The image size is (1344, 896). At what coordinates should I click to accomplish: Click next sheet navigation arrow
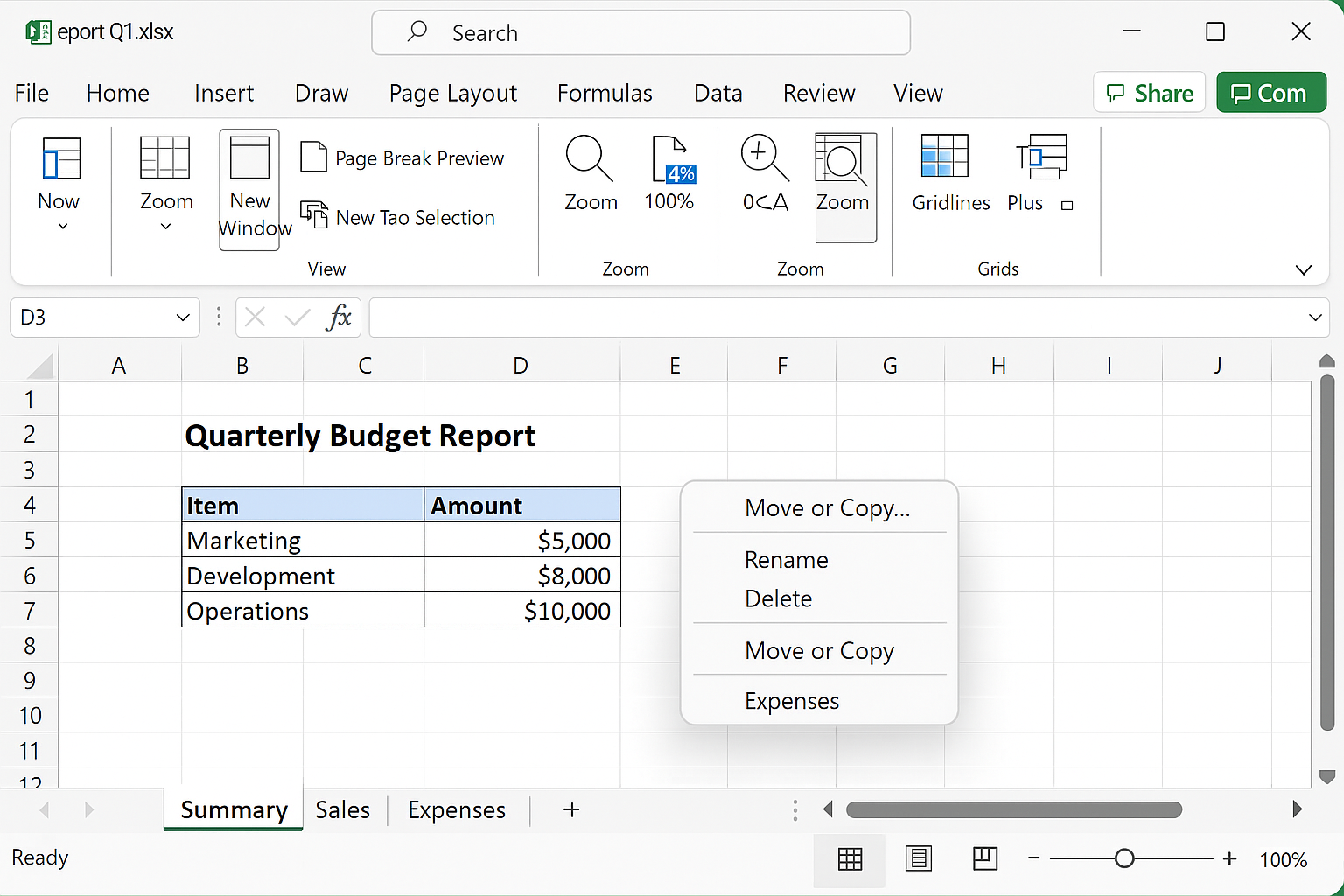click(88, 810)
